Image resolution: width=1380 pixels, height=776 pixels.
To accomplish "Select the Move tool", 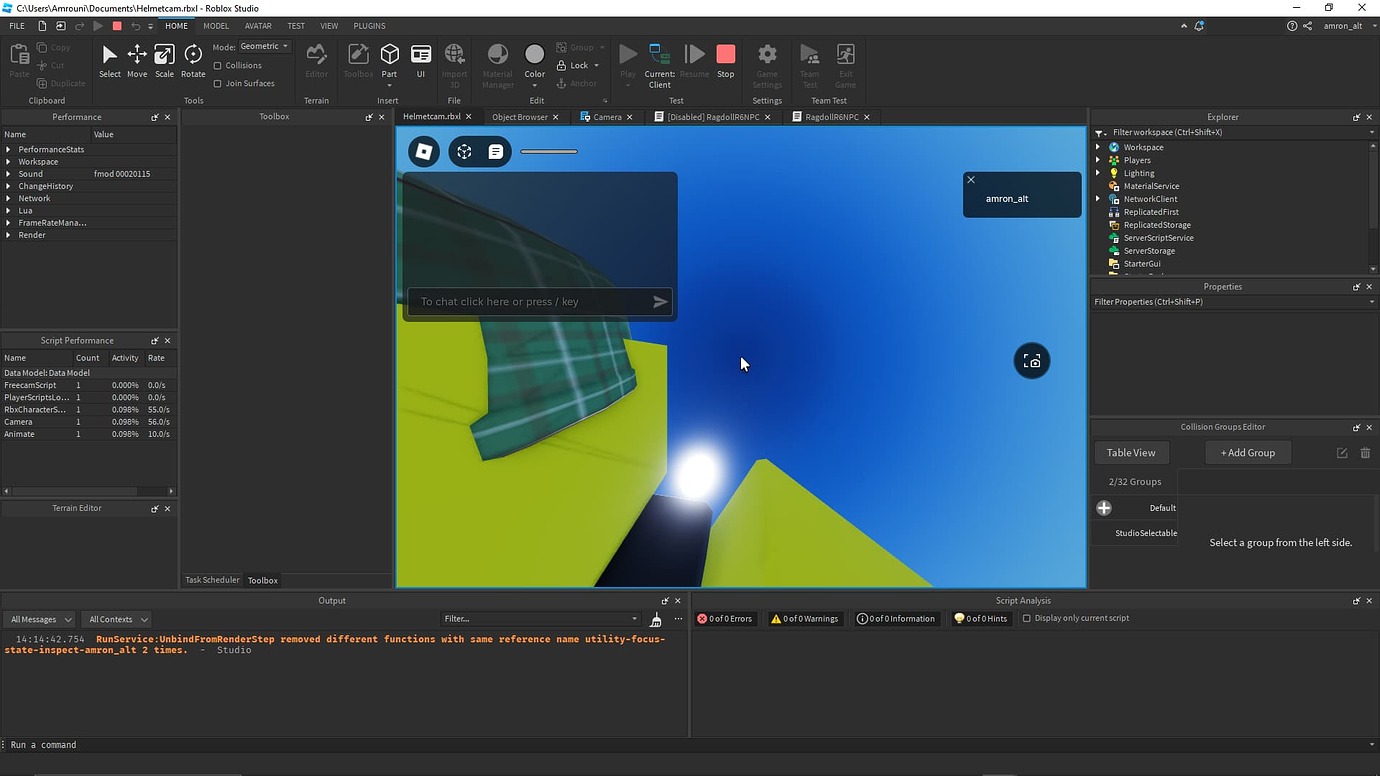I will [136, 60].
